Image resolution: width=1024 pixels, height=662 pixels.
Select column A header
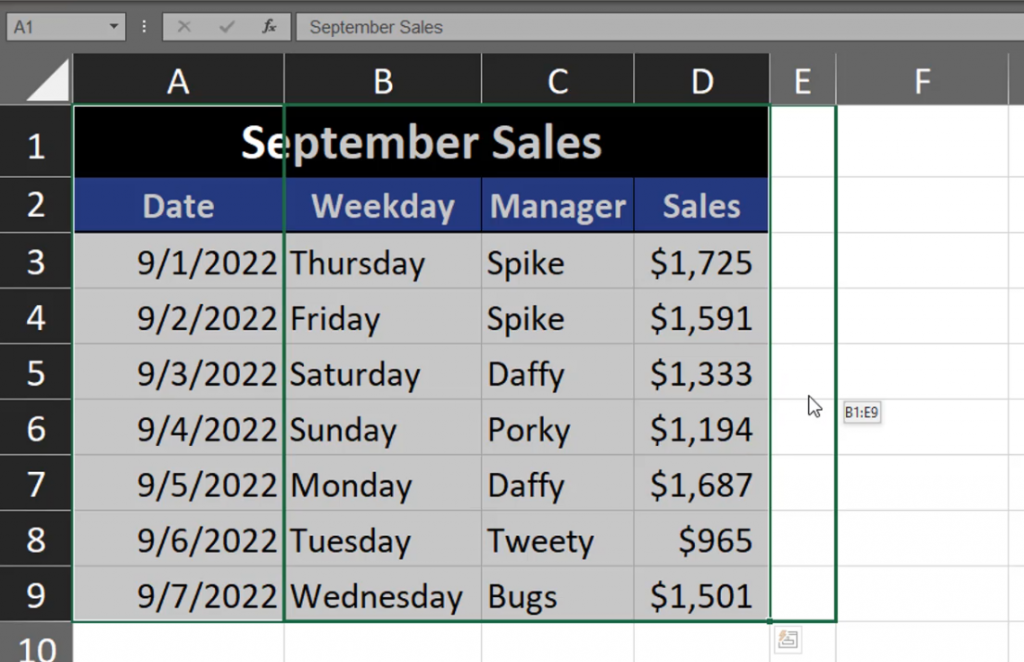tap(178, 81)
